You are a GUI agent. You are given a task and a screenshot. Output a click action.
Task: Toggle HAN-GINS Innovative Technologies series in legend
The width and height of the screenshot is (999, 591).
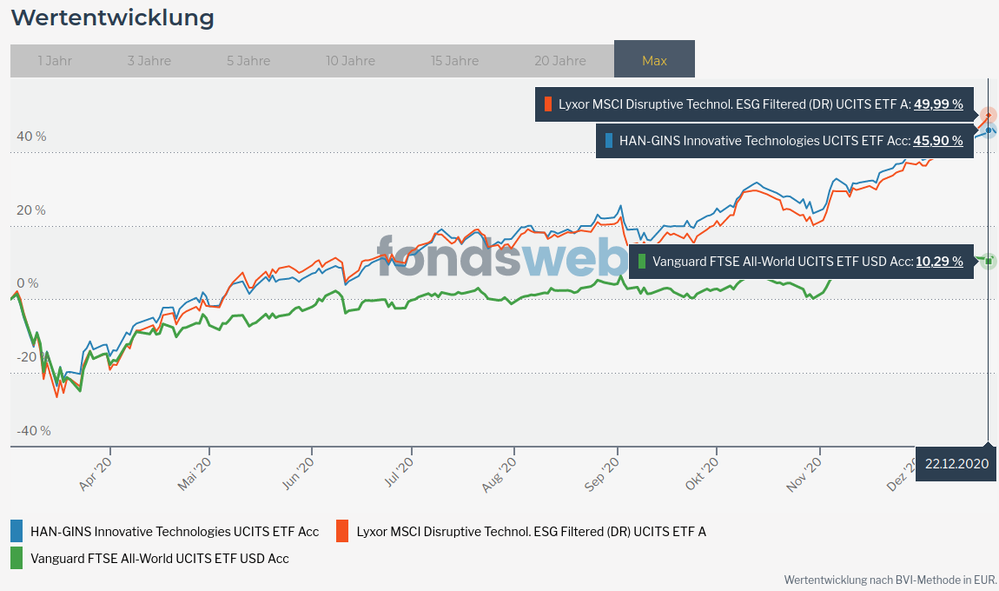click(175, 531)
